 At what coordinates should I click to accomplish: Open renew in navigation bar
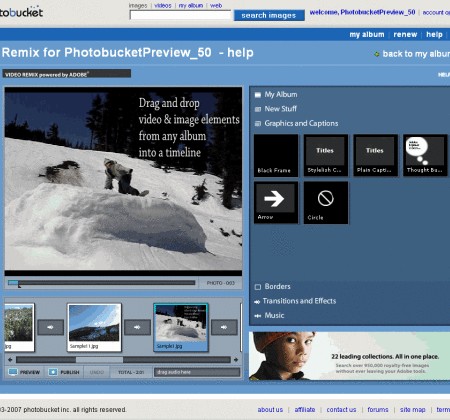click(405, 34)
